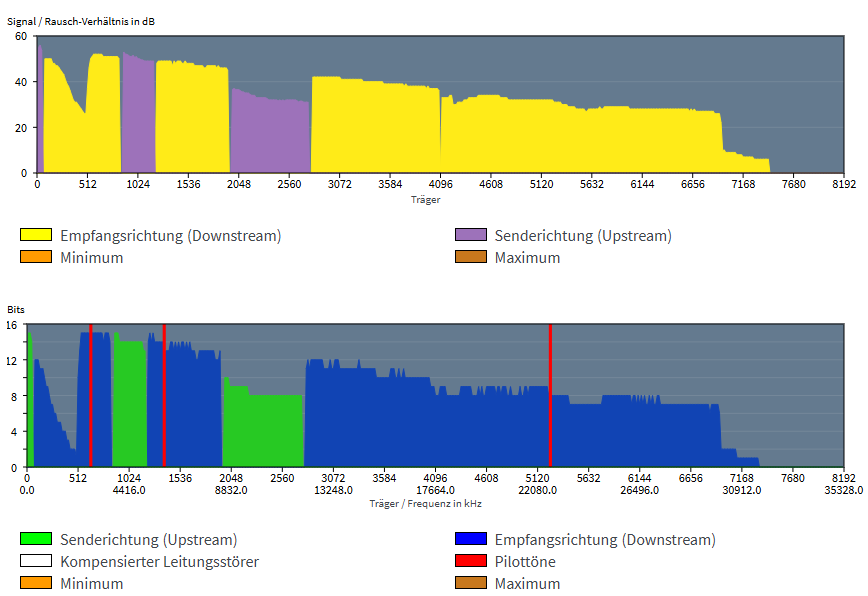Click the blue Downstream legend swatch
Image resolution: width=868 pixels, height=596 pixels.
pos(470,540)
